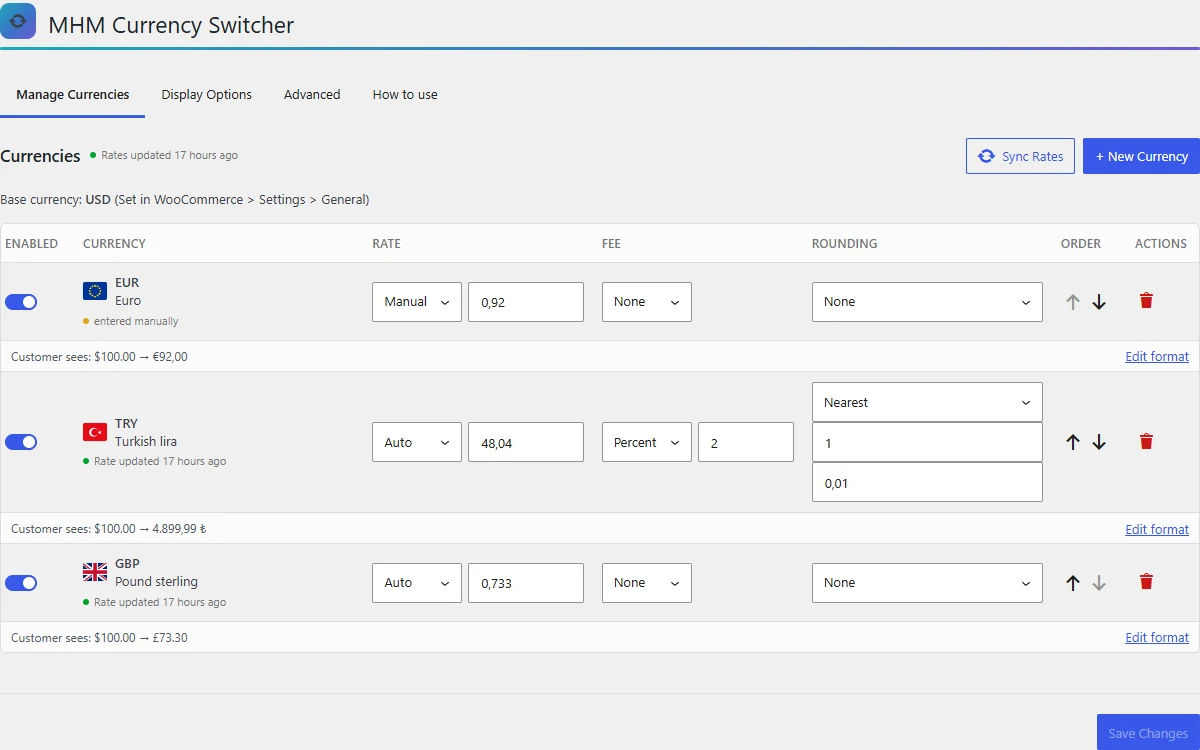Click 'Customer sees: $100.00 → 4.899,99 ₺' text
Screen dimensions: 1200x750
109,529
